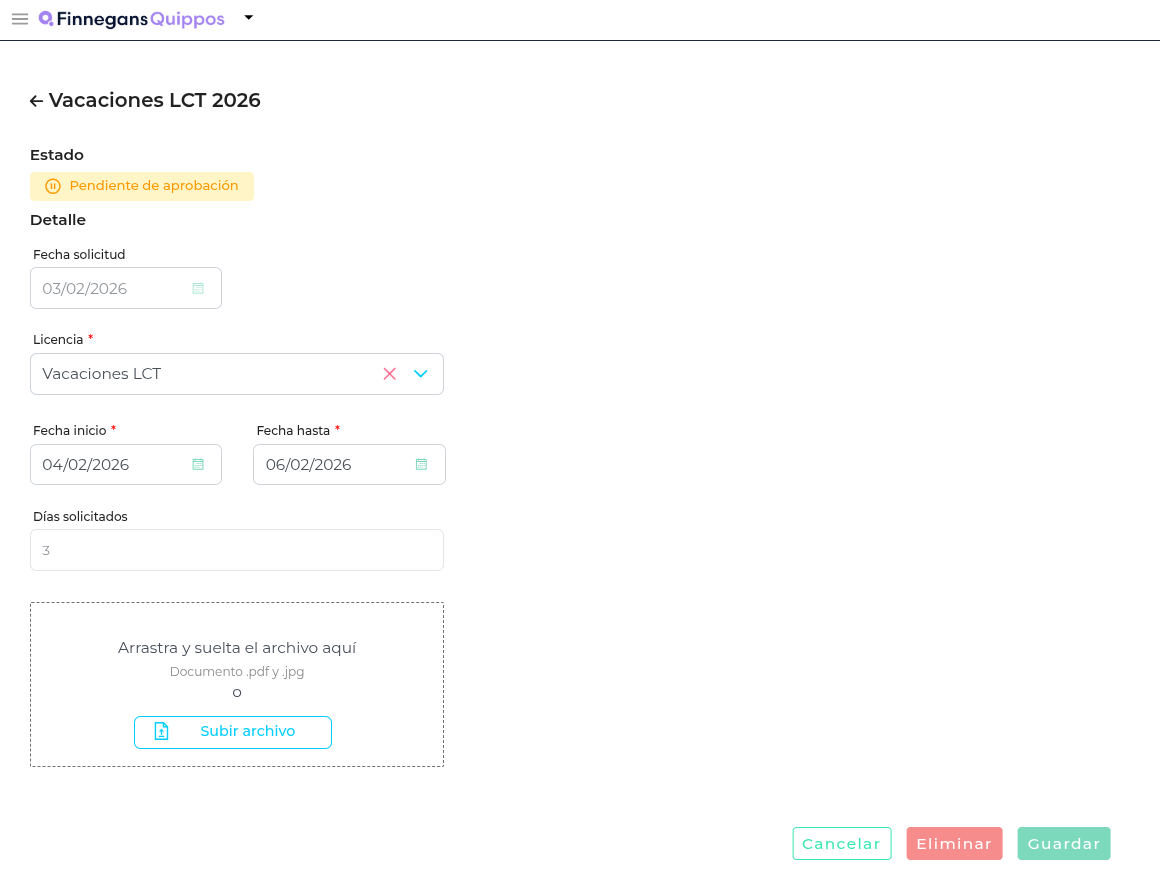1160x877 pixels.
Task: Open the hamburger navigation menu
Action: coord(20,19)
